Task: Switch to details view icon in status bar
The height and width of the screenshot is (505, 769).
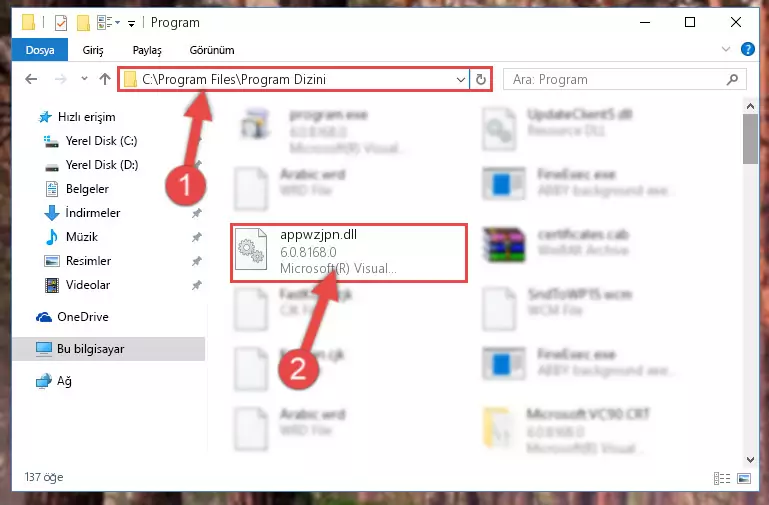Action: [721, 478]
